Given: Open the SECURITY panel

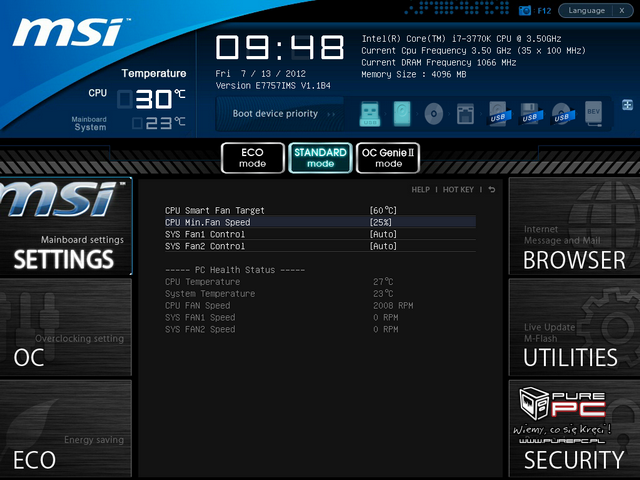Looking at the screenshot, I should pos(574,429).
